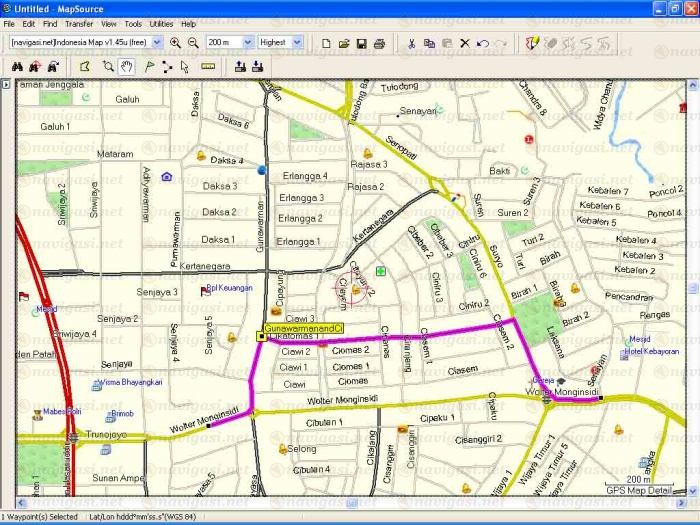Select the Waypoint flag tool
The width and height of the screenshot is (700, 525).
tap(148, 67)
